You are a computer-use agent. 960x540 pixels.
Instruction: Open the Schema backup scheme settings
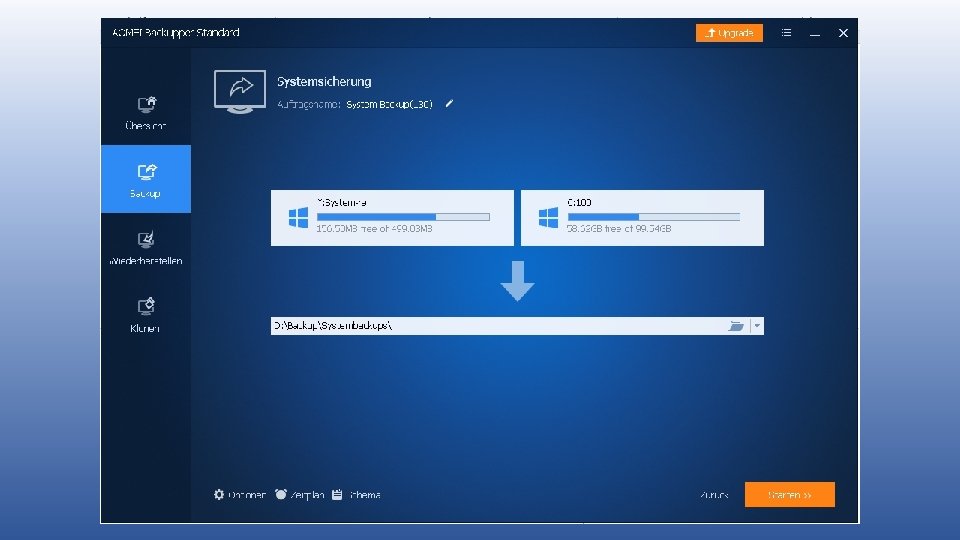(356, 495)
